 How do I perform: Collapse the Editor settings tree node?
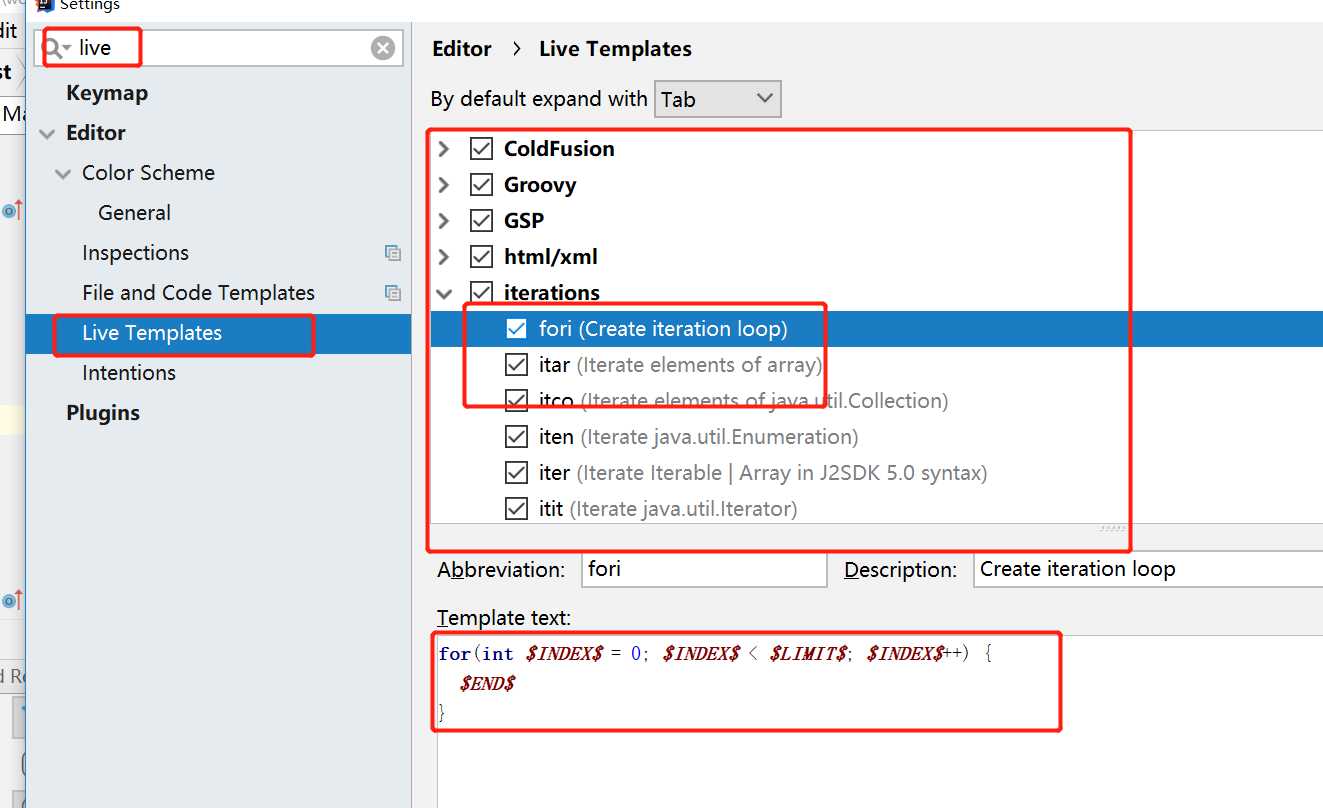click(46, 133)
